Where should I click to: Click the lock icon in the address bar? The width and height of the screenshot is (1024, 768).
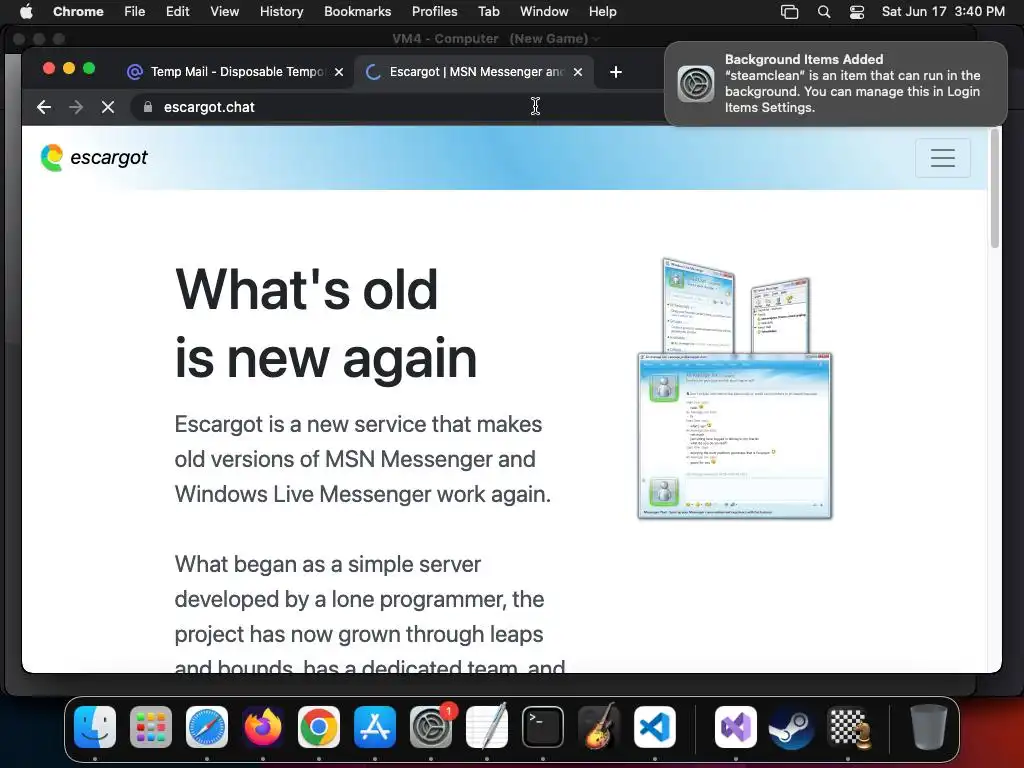[x=148, y=107]
